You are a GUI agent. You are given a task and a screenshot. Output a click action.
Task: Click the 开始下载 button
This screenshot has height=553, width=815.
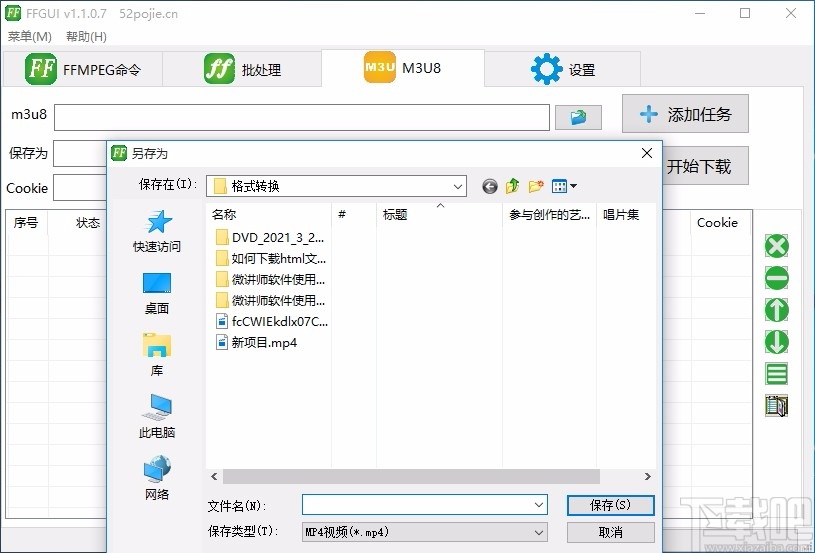[x=705, y=166]
